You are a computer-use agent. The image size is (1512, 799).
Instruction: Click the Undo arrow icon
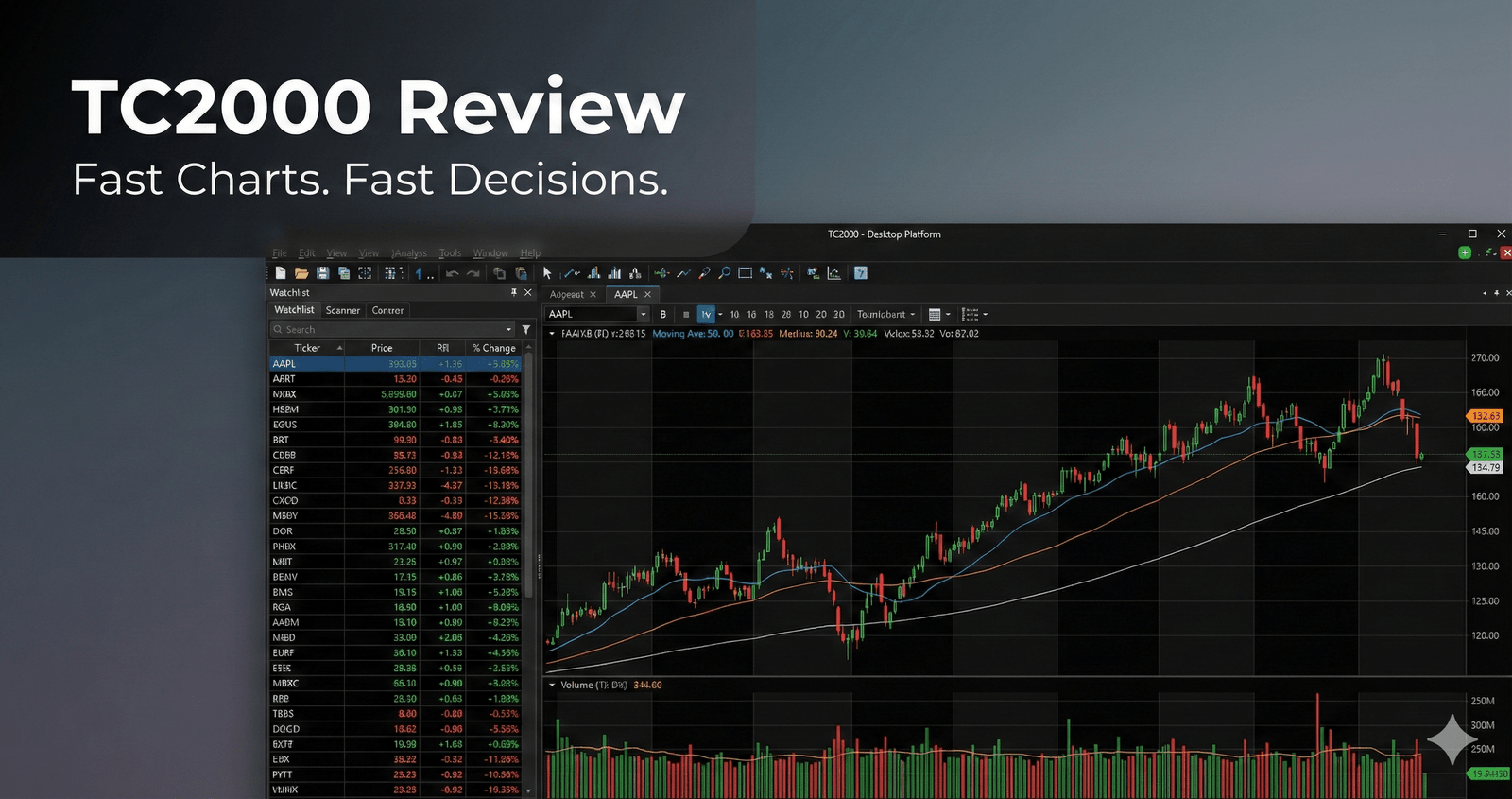point(453,273)
